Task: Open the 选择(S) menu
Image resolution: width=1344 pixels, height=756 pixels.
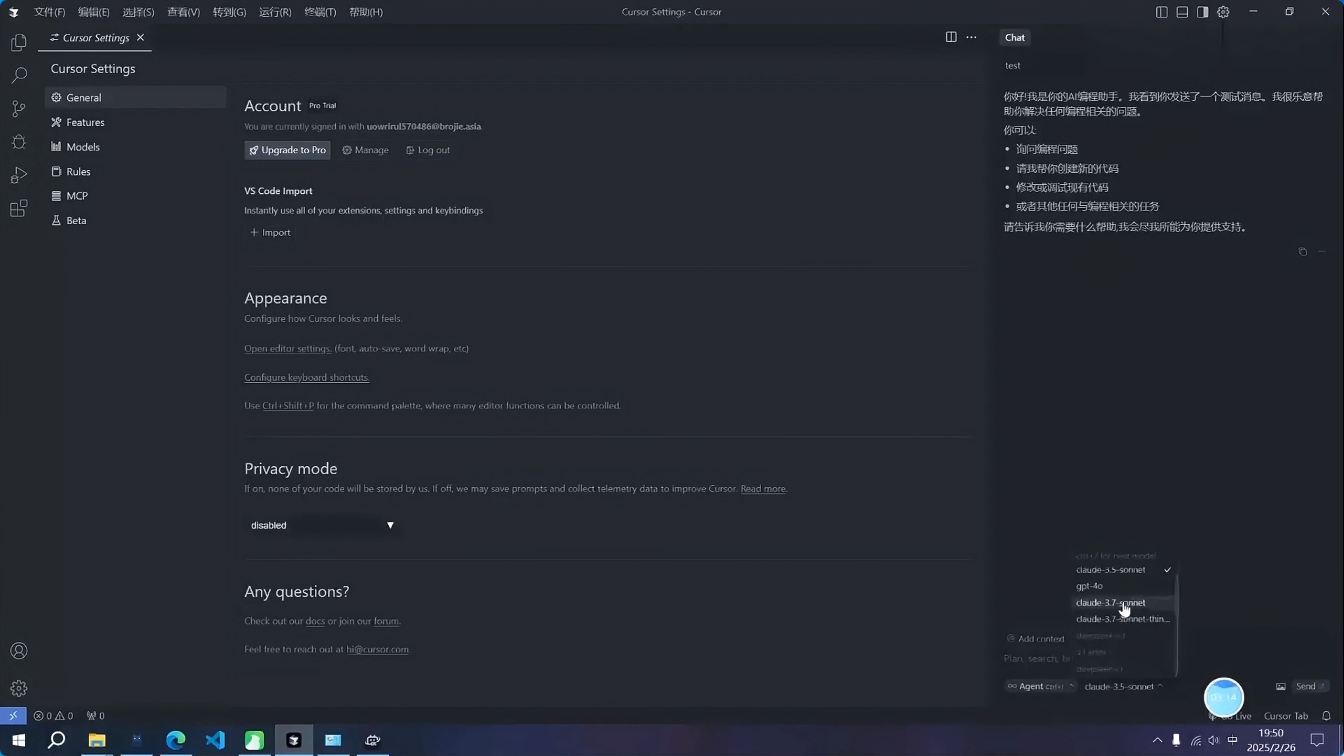Action: tap(138, 12)
